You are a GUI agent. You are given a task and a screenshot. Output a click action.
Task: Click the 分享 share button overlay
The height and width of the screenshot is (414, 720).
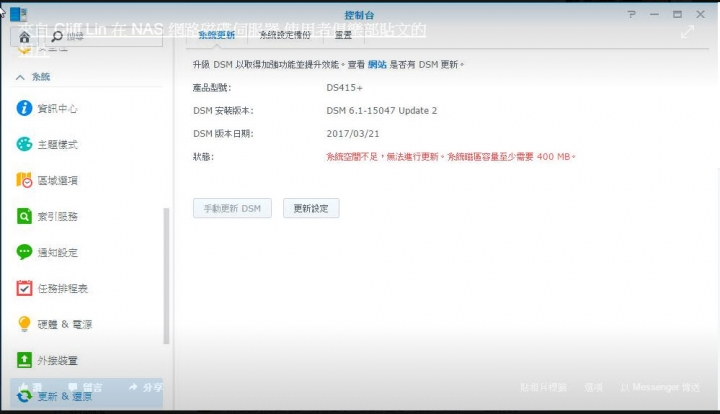(x=146, y=387)
